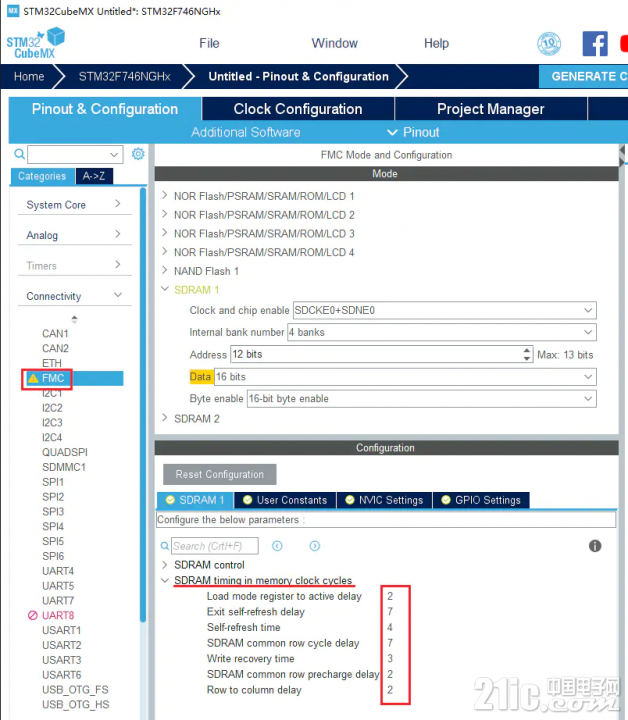
Task: Click the Write recovery time value 3
Action: click(x=390, y=658)
